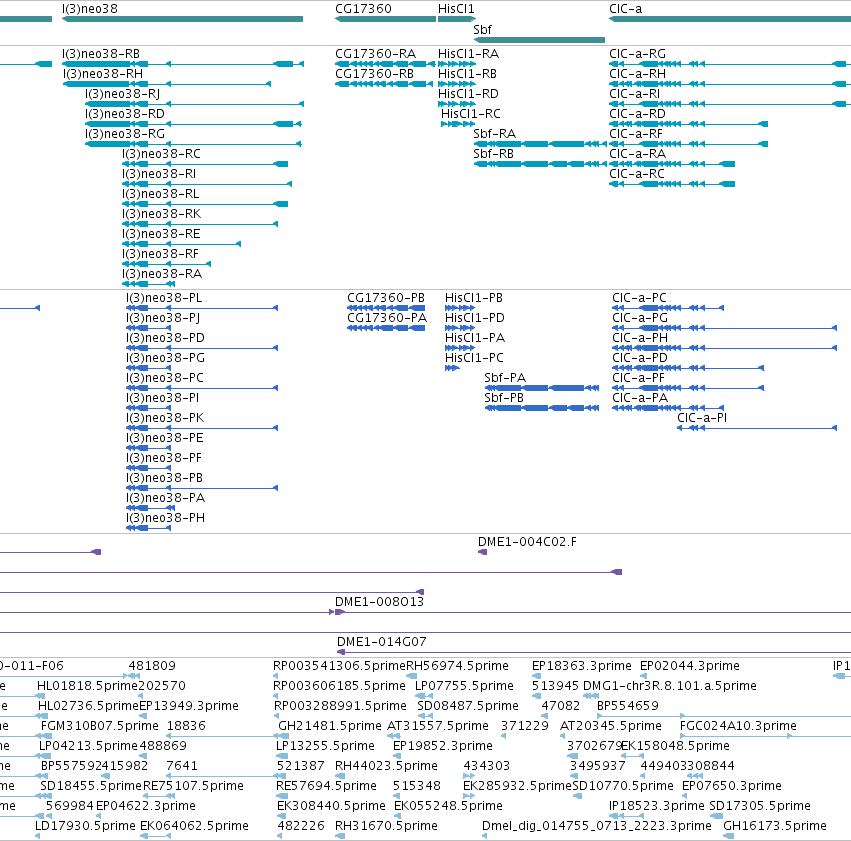851x841 pixels.
Task: Select the ClC-a gene label
Action: click(x=625, y=9)
